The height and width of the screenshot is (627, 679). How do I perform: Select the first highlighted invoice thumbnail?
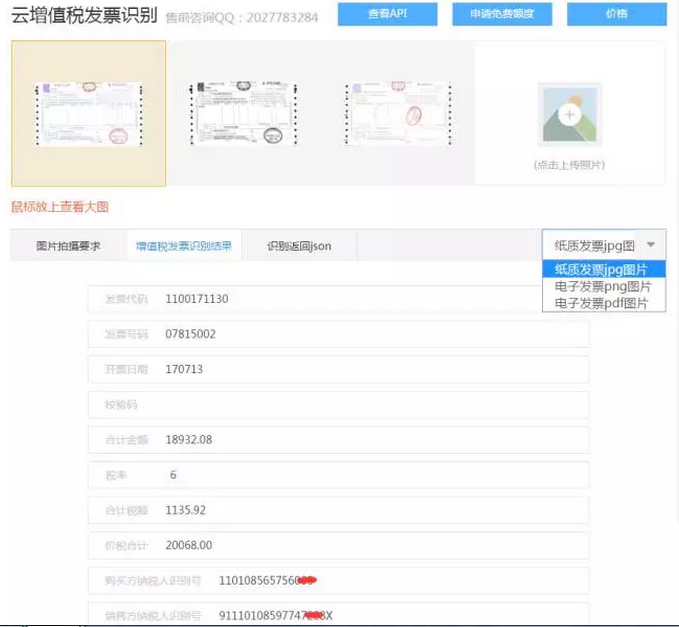(x=88, y=113)
